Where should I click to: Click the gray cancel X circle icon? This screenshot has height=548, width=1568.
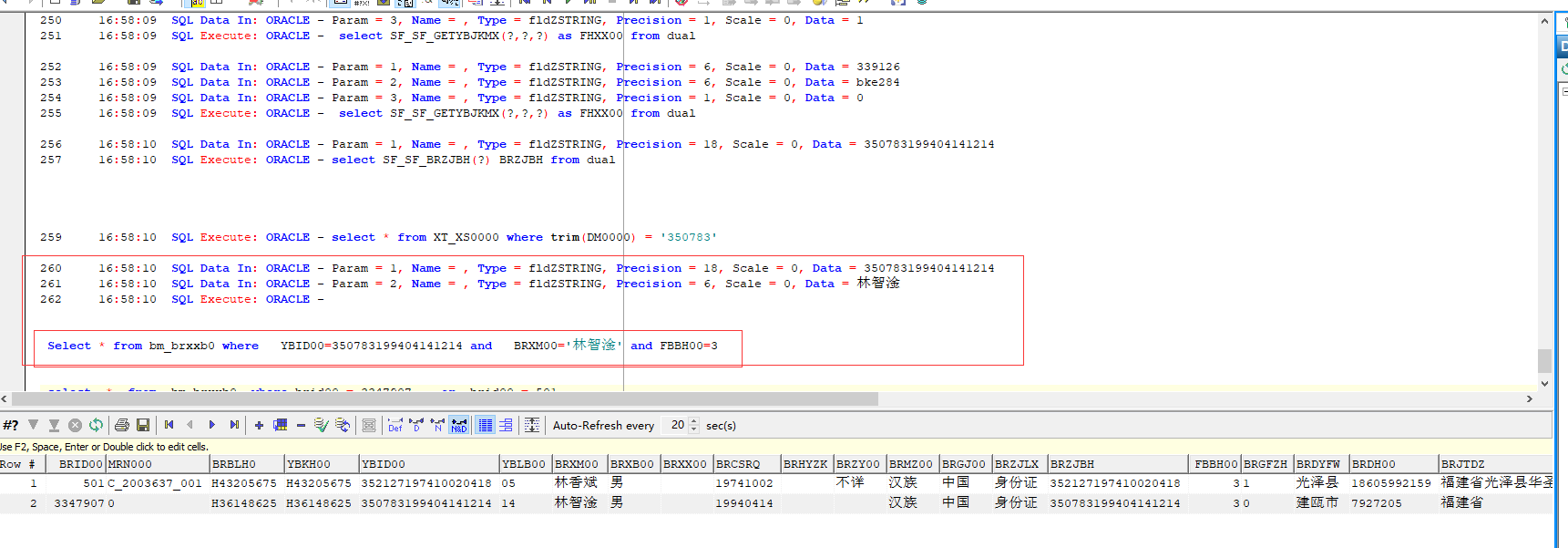75,425
